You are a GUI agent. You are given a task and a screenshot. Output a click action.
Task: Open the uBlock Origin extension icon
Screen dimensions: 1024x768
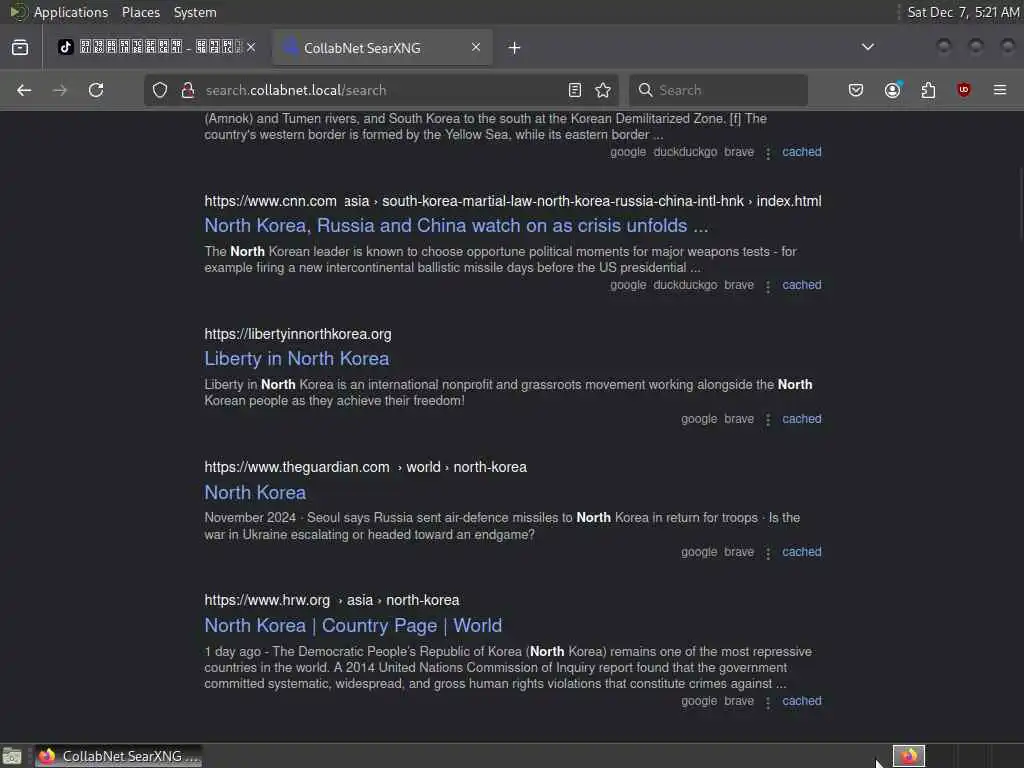click(x=964, y=90)
